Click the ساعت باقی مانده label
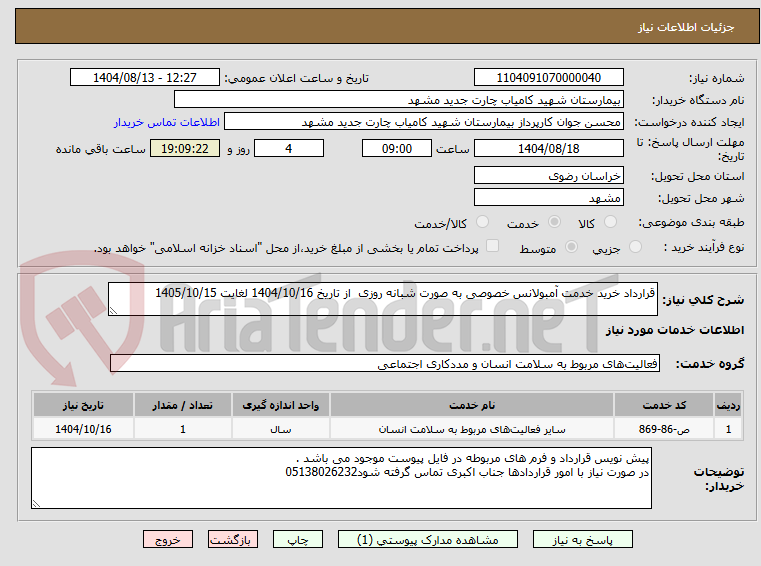This screenshot has width=761, height=566. click(100, 149)
